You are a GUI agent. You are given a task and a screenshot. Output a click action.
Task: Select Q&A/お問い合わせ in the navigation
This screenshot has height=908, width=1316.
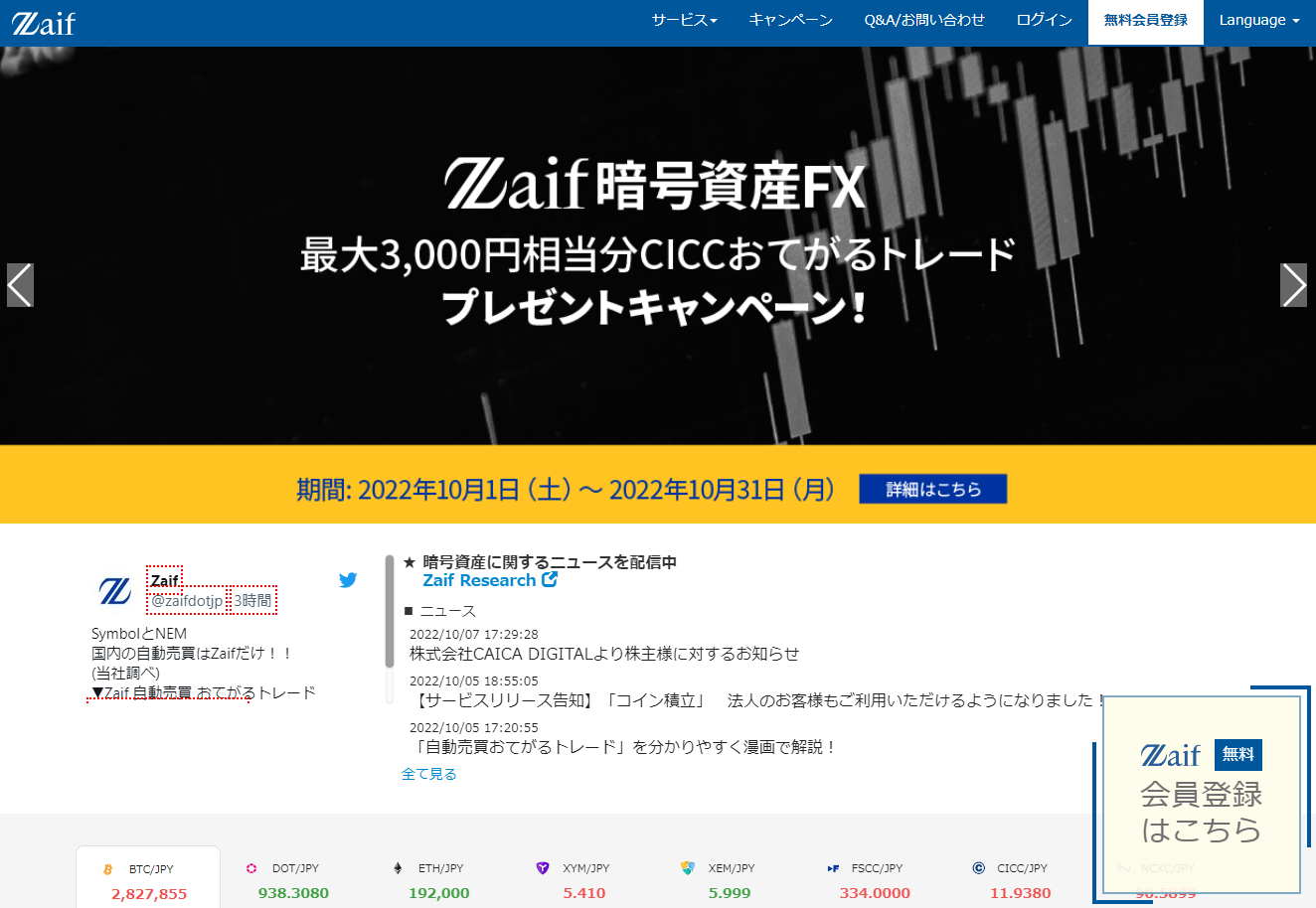924,18
